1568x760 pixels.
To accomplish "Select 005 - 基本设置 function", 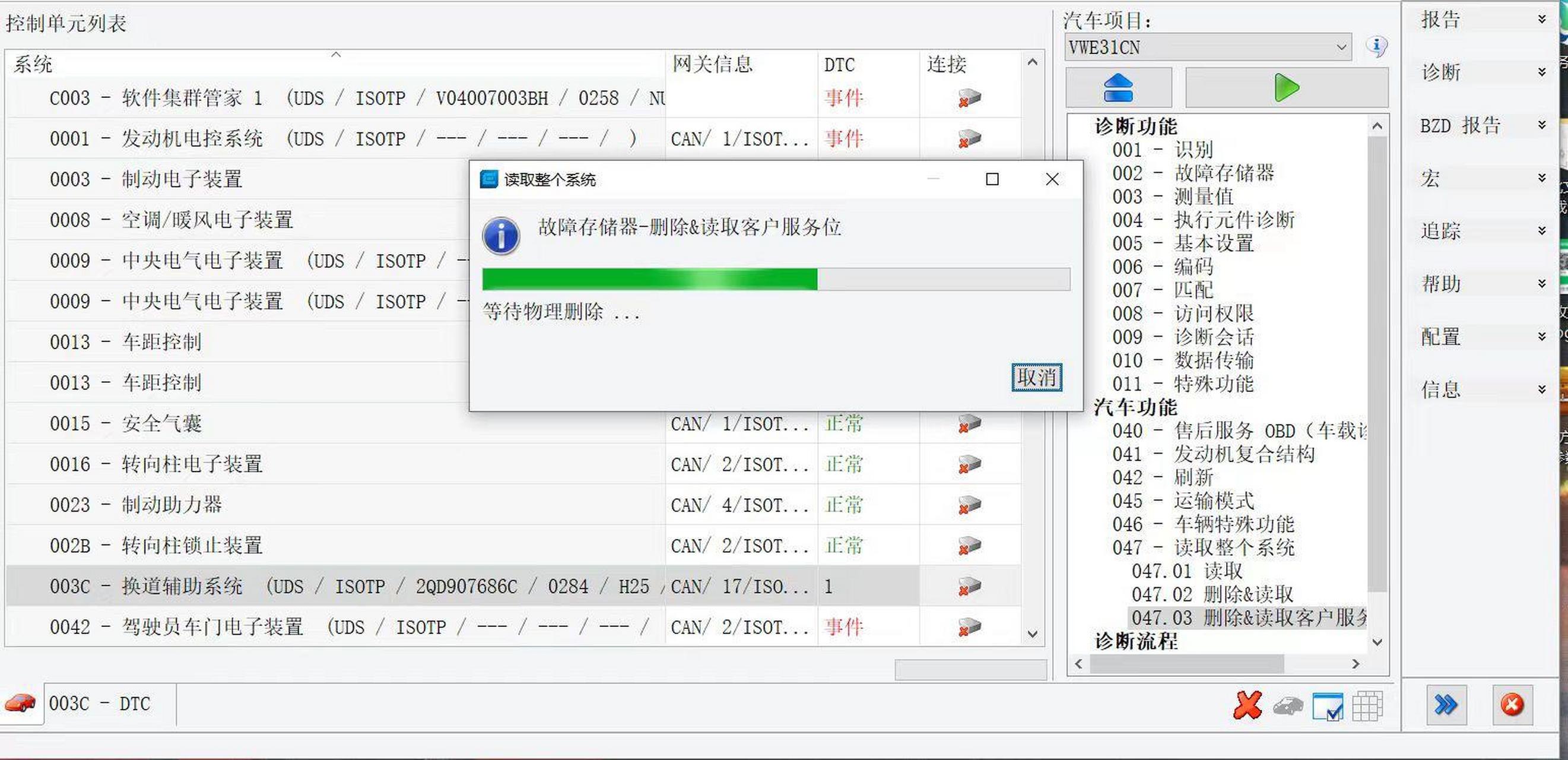I will [1183, 243].
